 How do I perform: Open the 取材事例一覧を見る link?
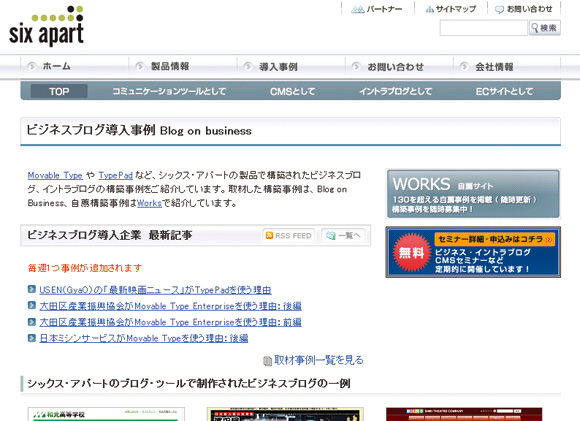319,360
